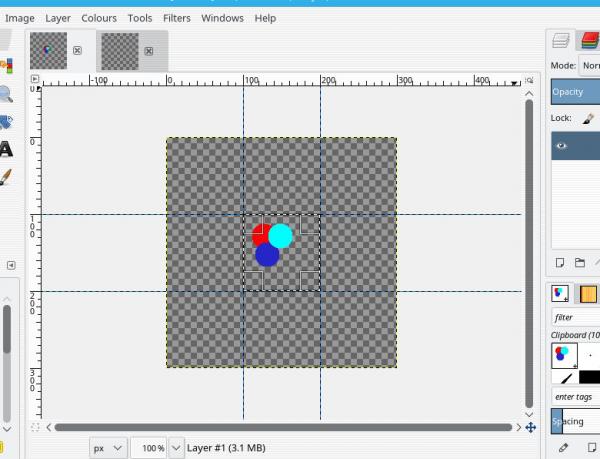Open the Image menu
This screenshot has width=600, height=459.
click(20, 18)
